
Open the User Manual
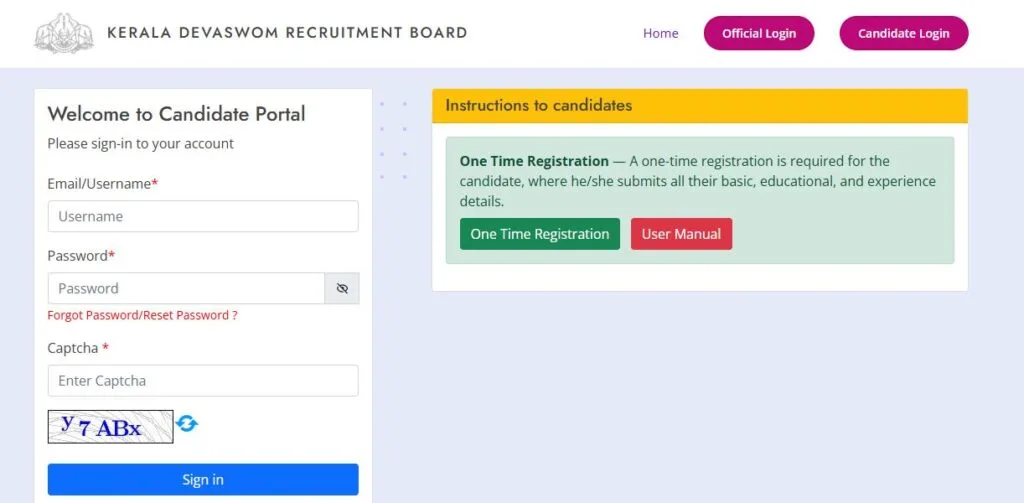681,234
